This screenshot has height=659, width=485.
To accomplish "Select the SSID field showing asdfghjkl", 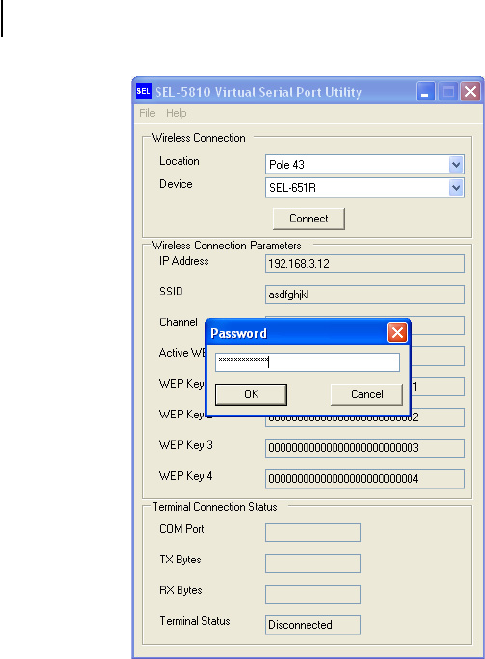I will pyautogui.click(x=365, y=295).
